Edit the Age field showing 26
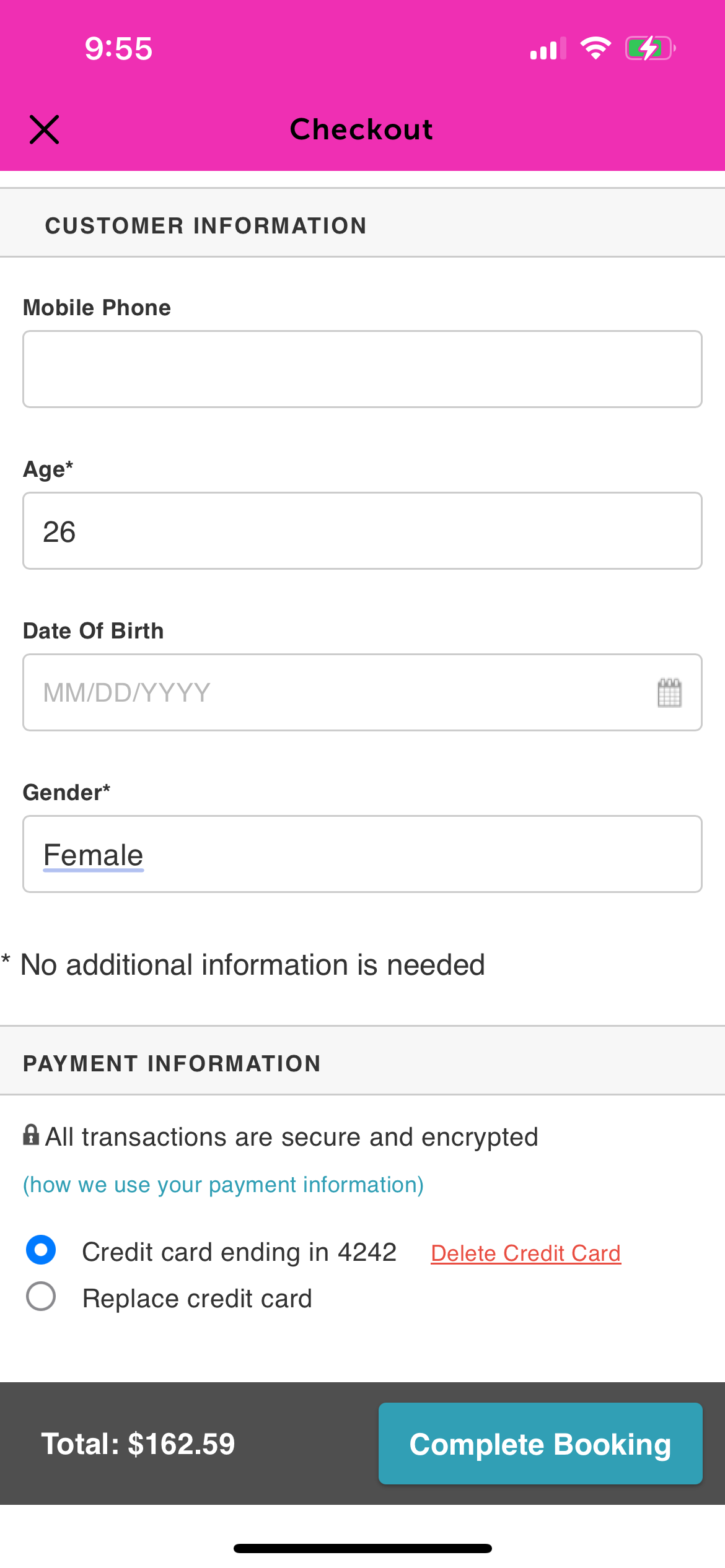Image resolution: width=725 pixels, height=1568 pixels. pos(362,531)
